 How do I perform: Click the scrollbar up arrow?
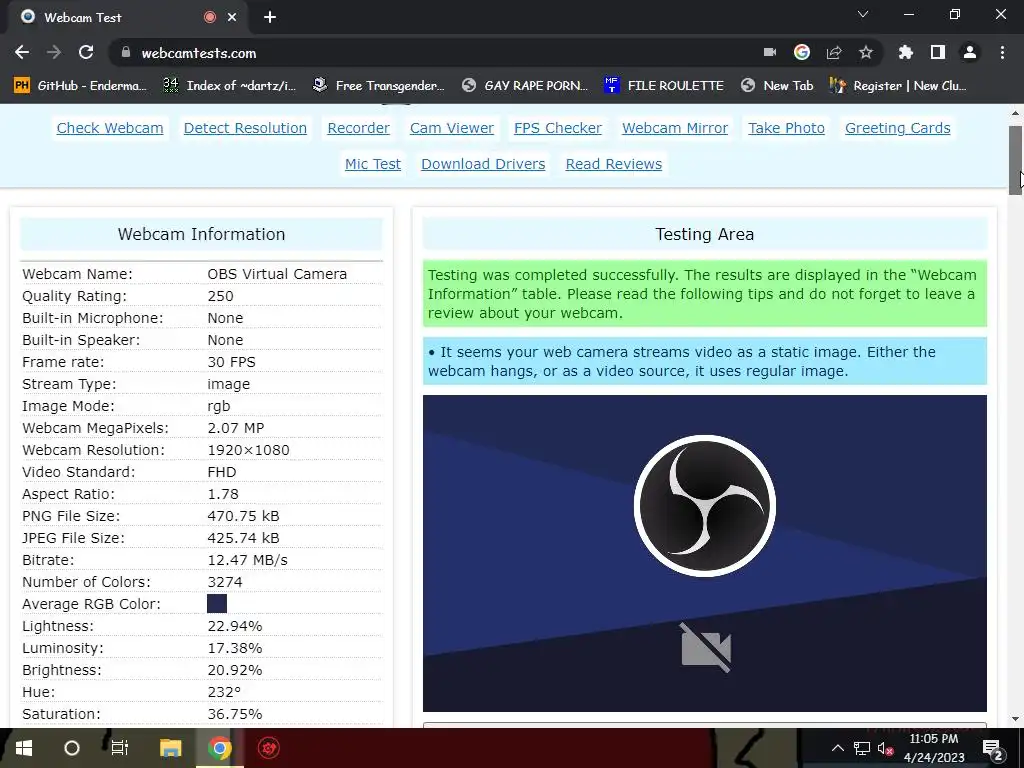pos(1016,113)
